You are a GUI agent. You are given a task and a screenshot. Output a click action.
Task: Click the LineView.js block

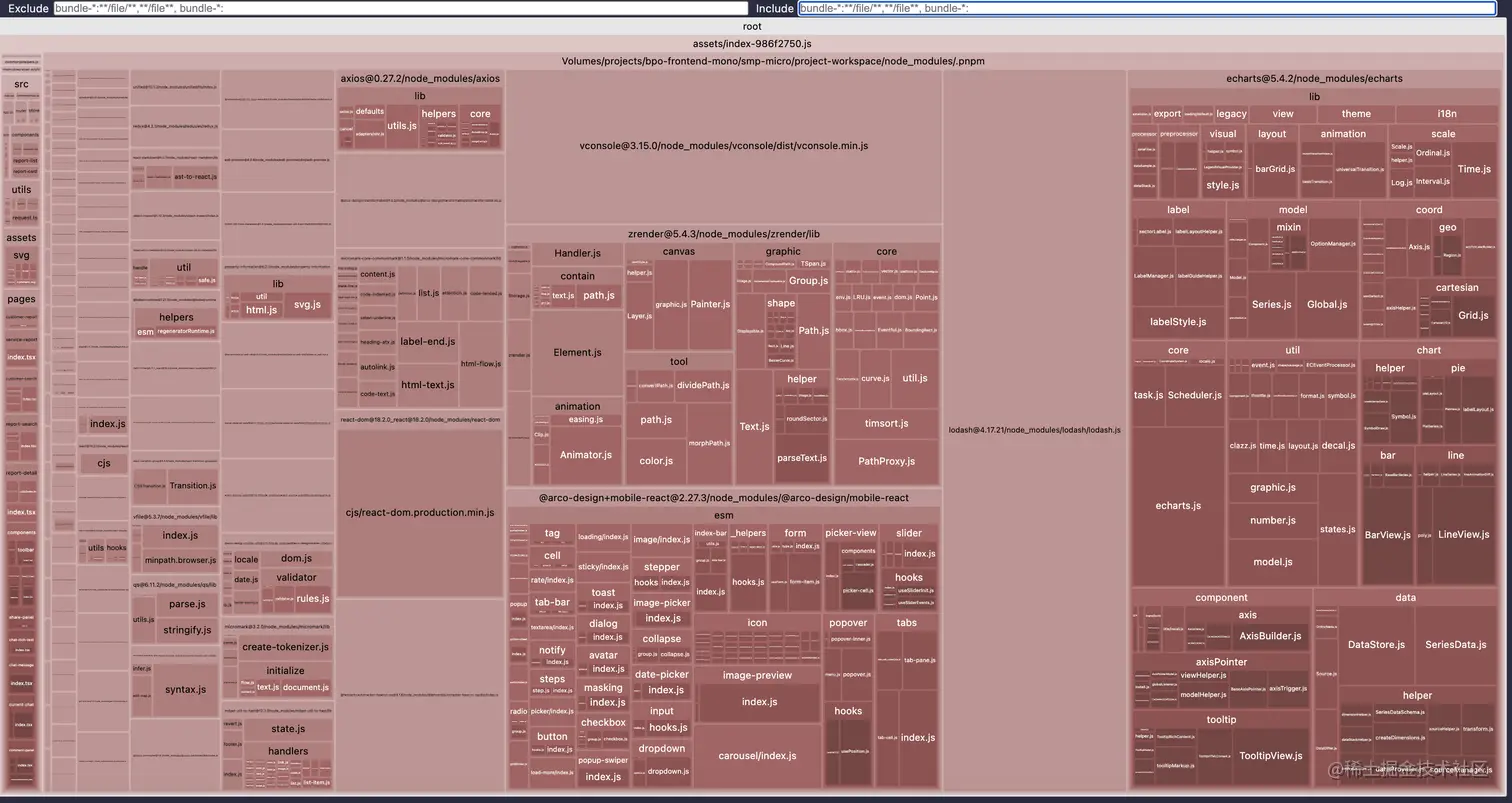(1464, 535)
